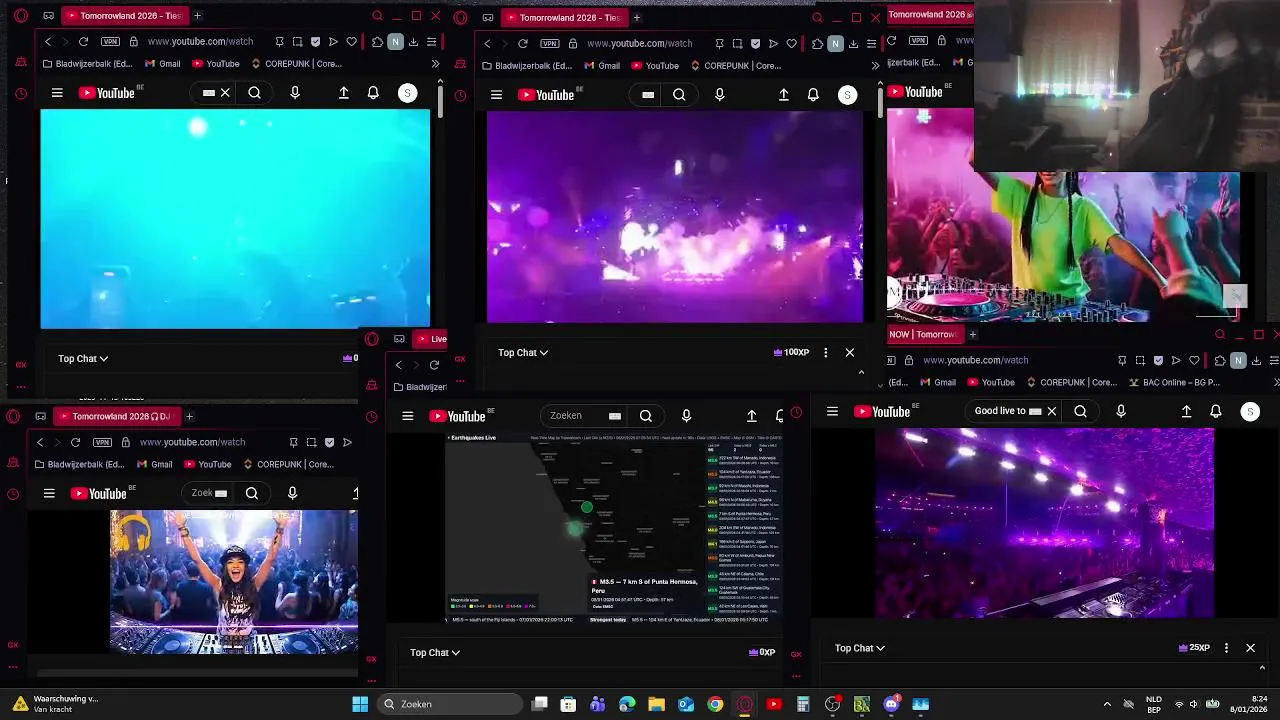Show hidden icons in system tray

(1106, 704)
